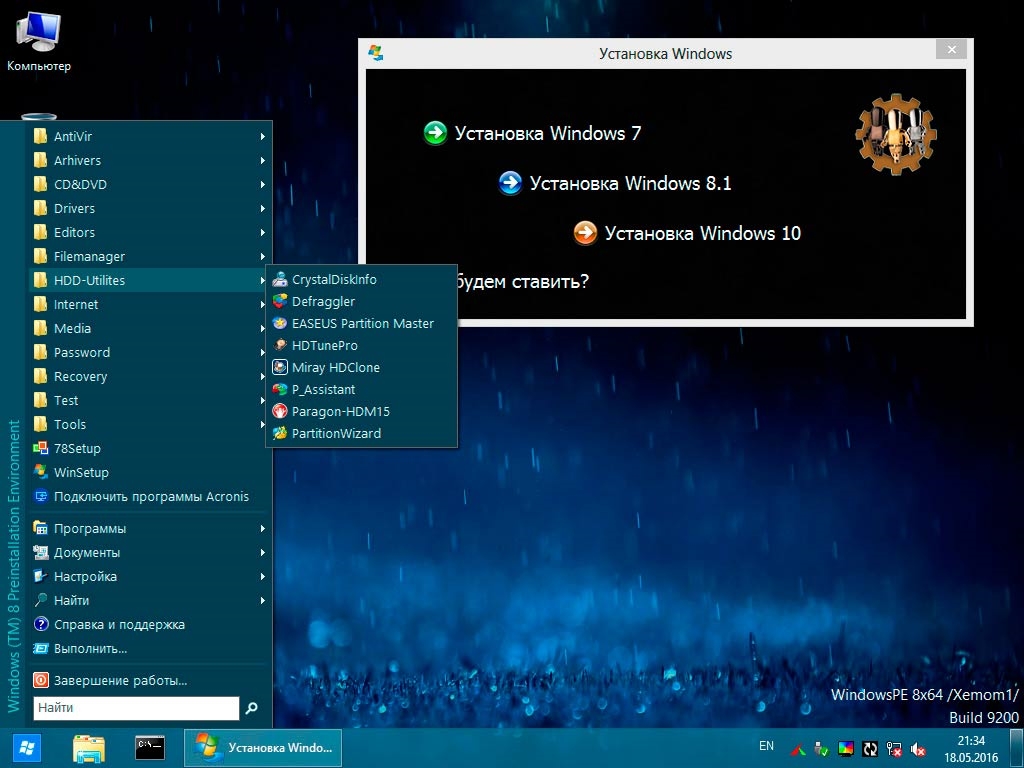Click the Windows Start button on taskbar
Viewport: 1024px width, 768px height.
(x=26, y=748)
